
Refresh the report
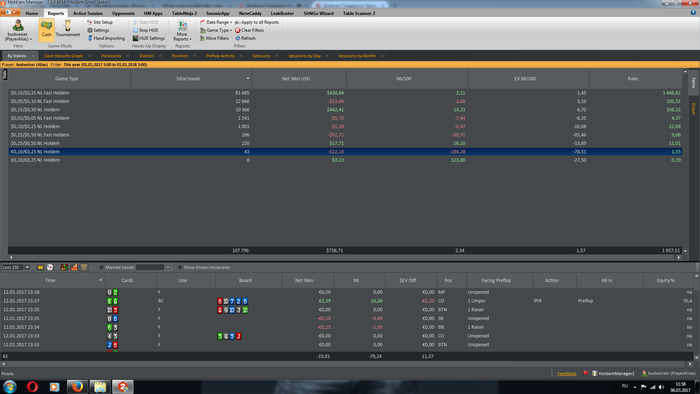coord(246,38)
